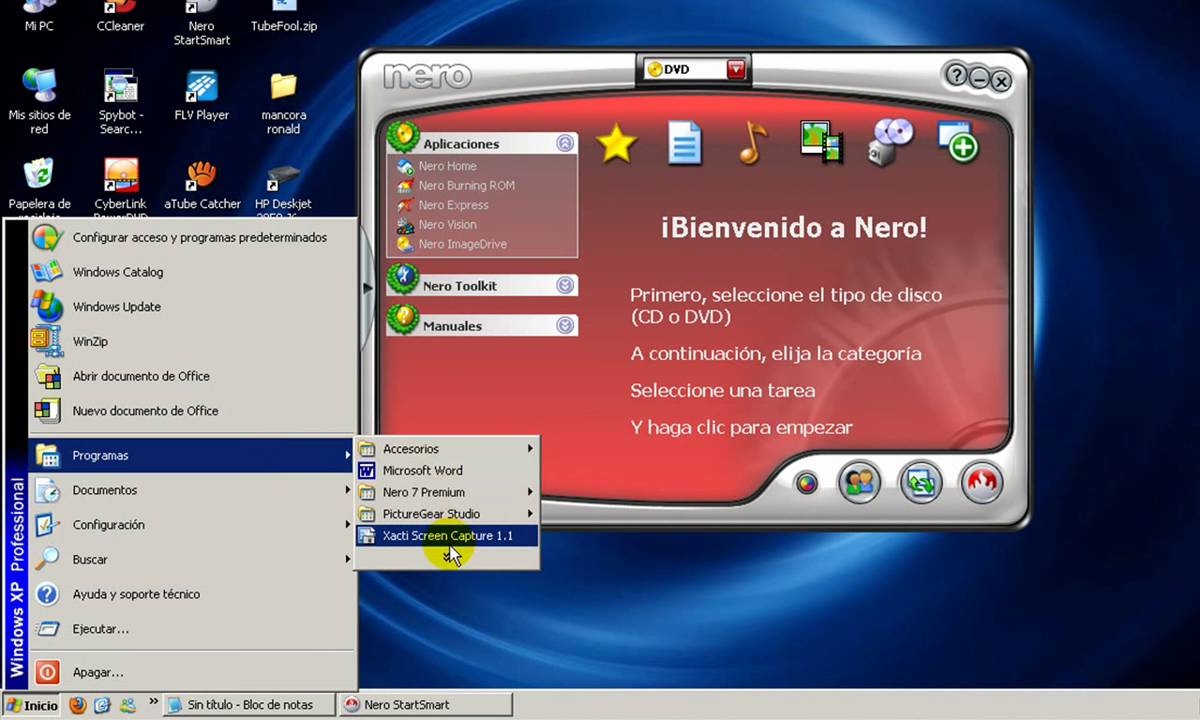
Task: Click the two-people users button in Nero
Action: coord(859,483)
